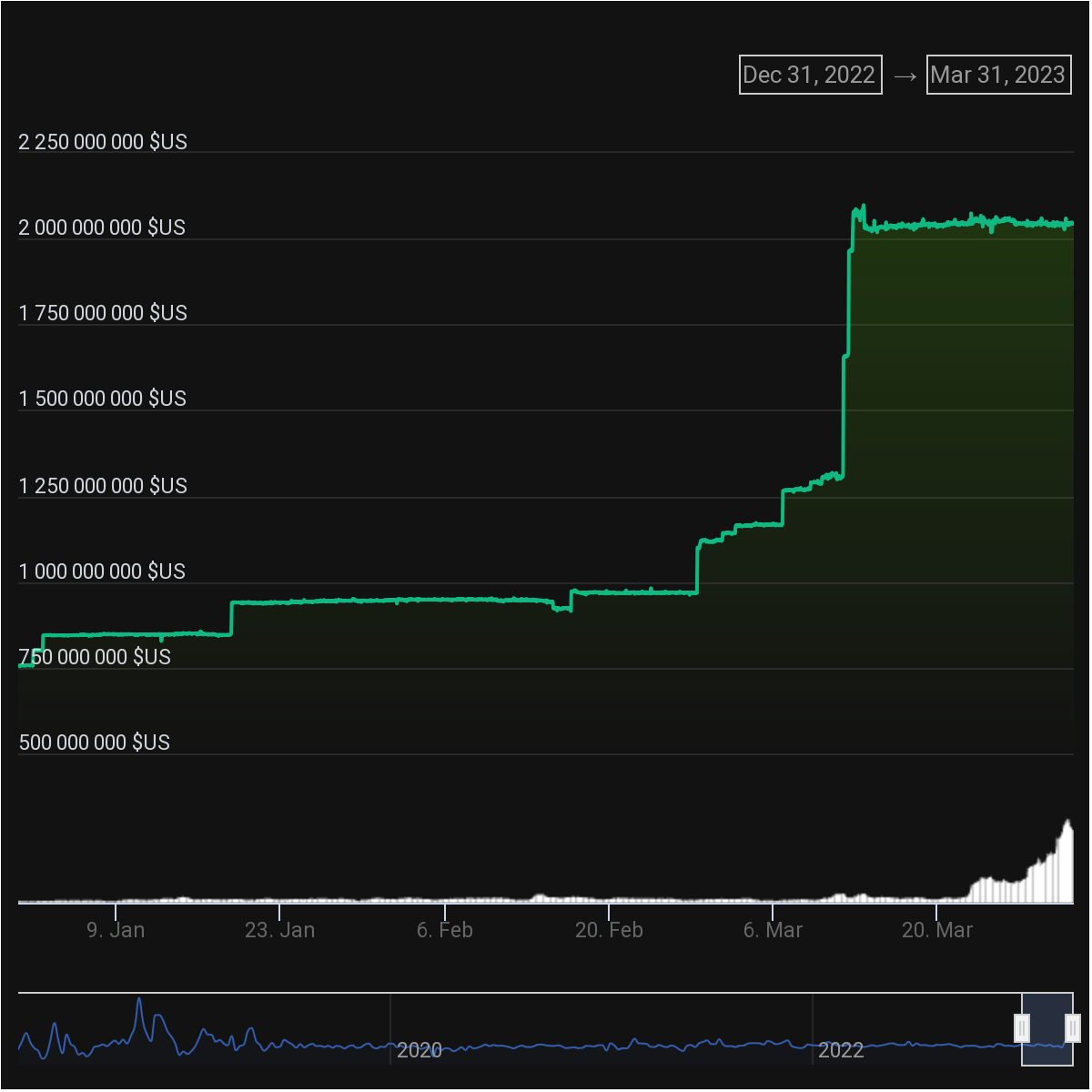1092x1092 pixels.
Task: Grab the left navigator range handle
Action: pyautogui.click(x=1022, y=1027)
